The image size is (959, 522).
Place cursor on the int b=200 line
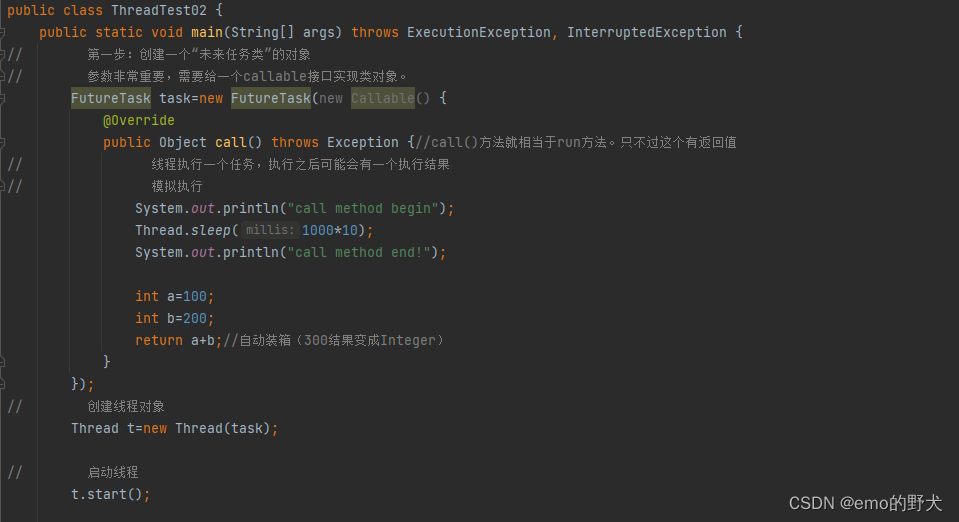(174, 319)
